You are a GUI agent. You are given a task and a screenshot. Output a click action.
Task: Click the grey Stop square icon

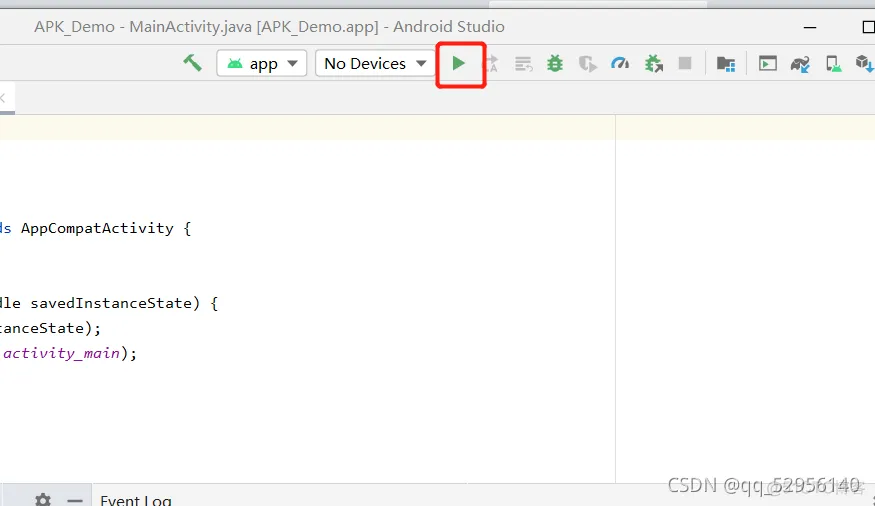pyautogui.click(x=685, y=63)
